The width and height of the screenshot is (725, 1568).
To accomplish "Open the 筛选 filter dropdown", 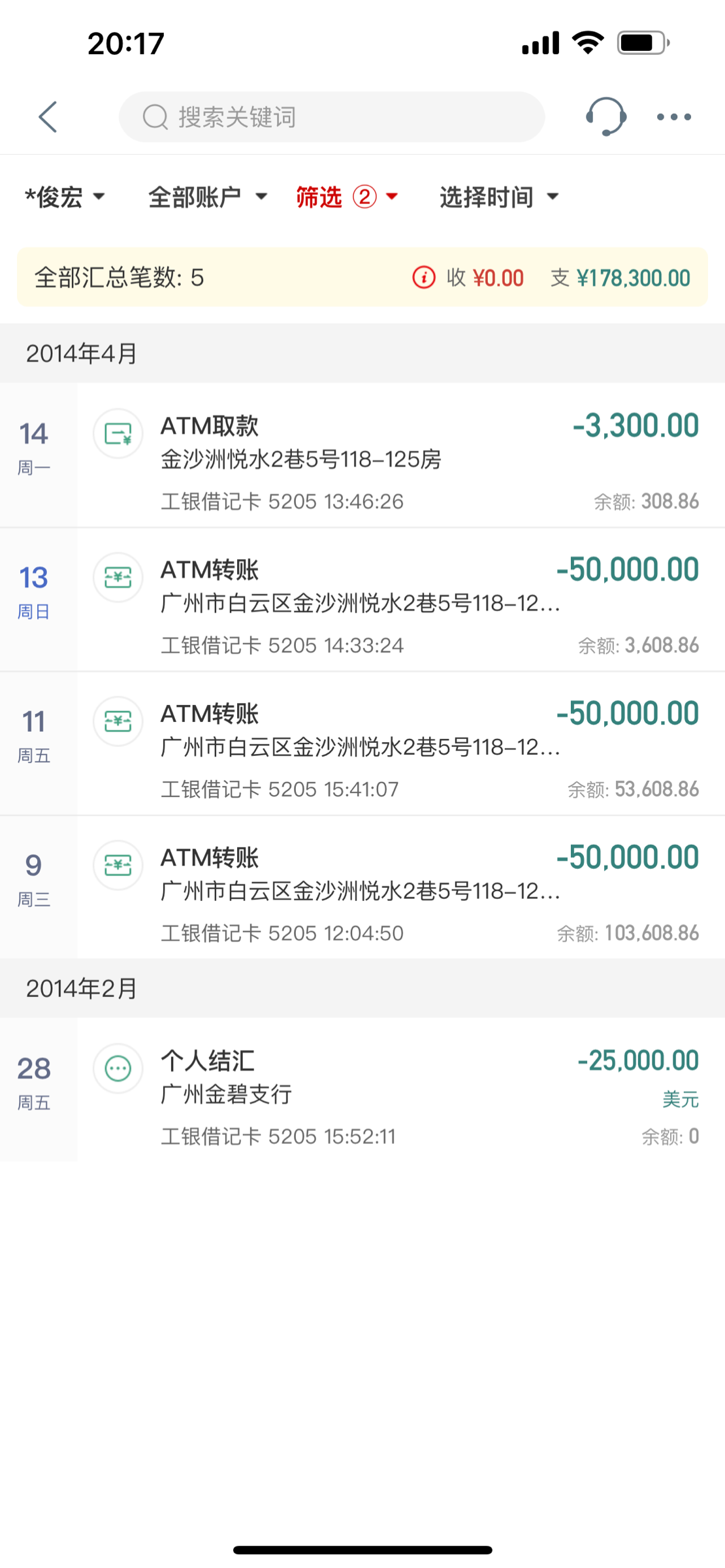I will point(346,197).
